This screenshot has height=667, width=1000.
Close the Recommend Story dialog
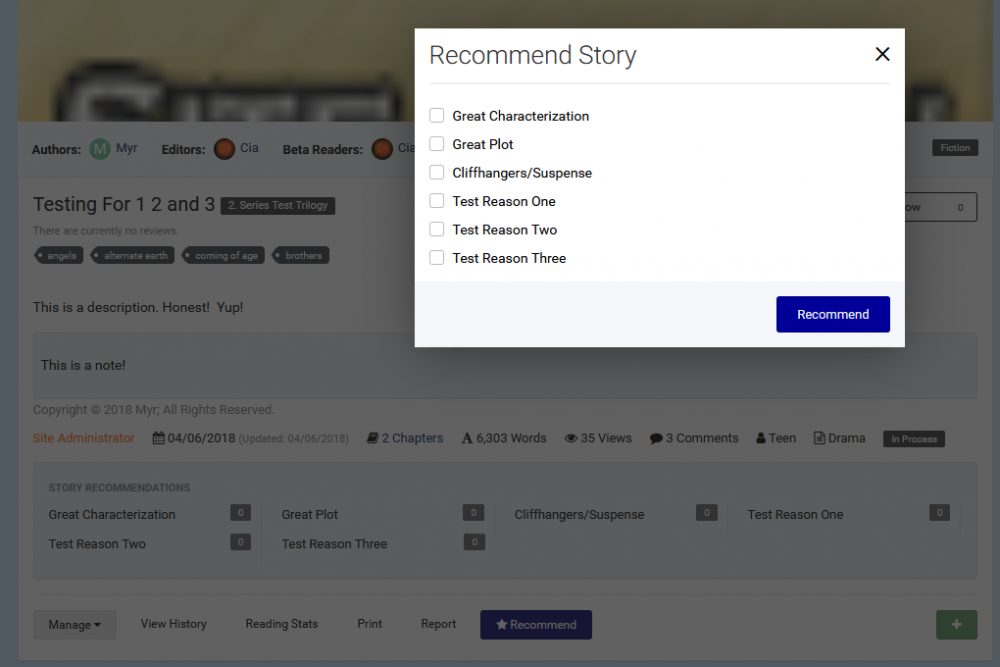[882, 55]
